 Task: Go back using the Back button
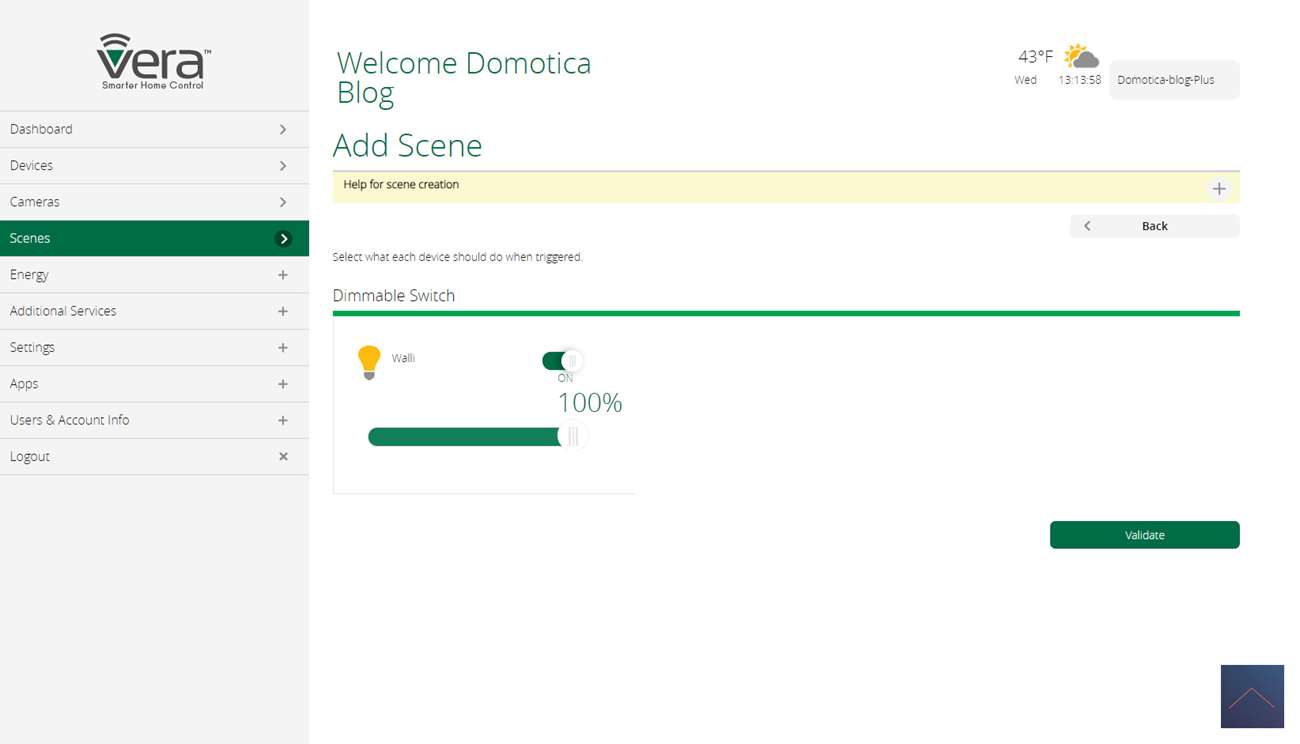tap(1154, 226)
